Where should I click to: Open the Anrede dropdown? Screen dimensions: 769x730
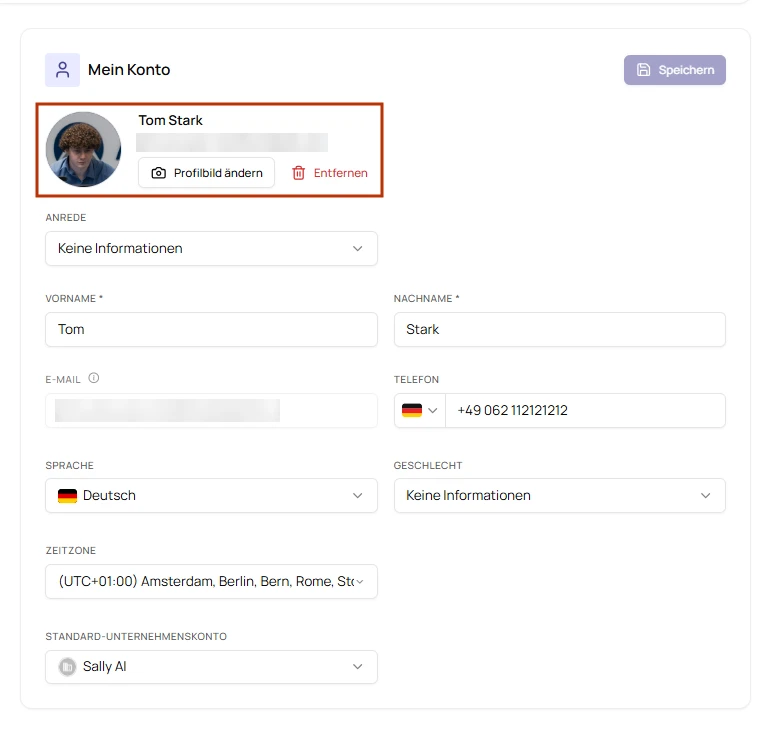click(x=211, y=248)
